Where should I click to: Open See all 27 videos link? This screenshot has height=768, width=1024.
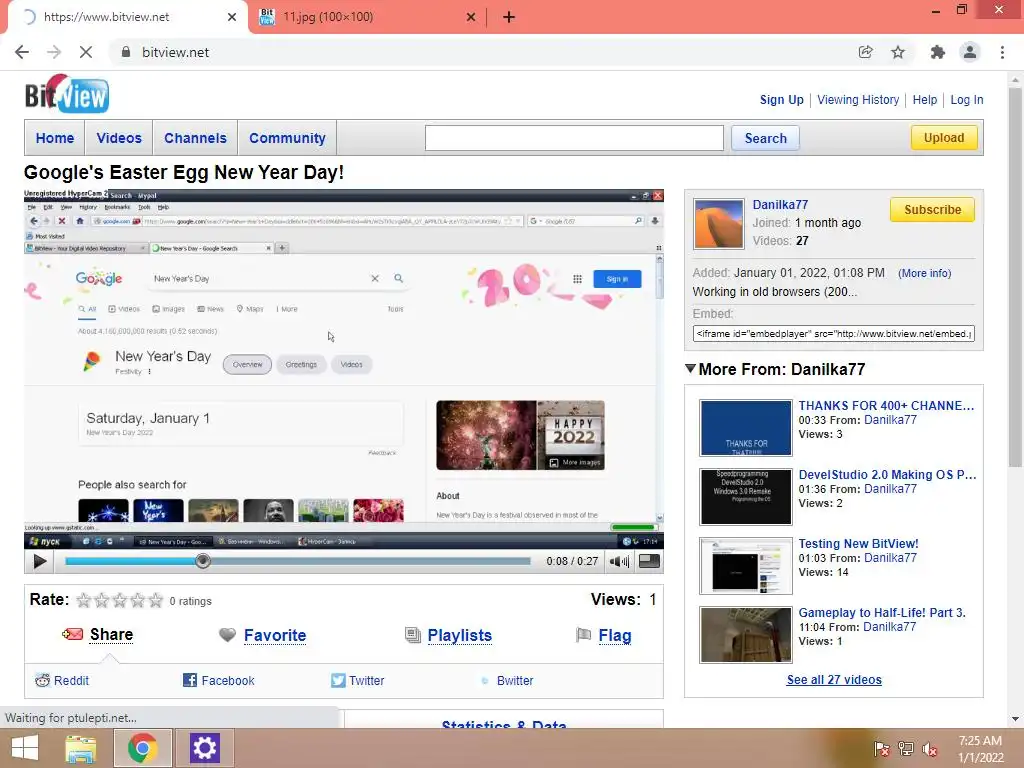tap(834, 680)
